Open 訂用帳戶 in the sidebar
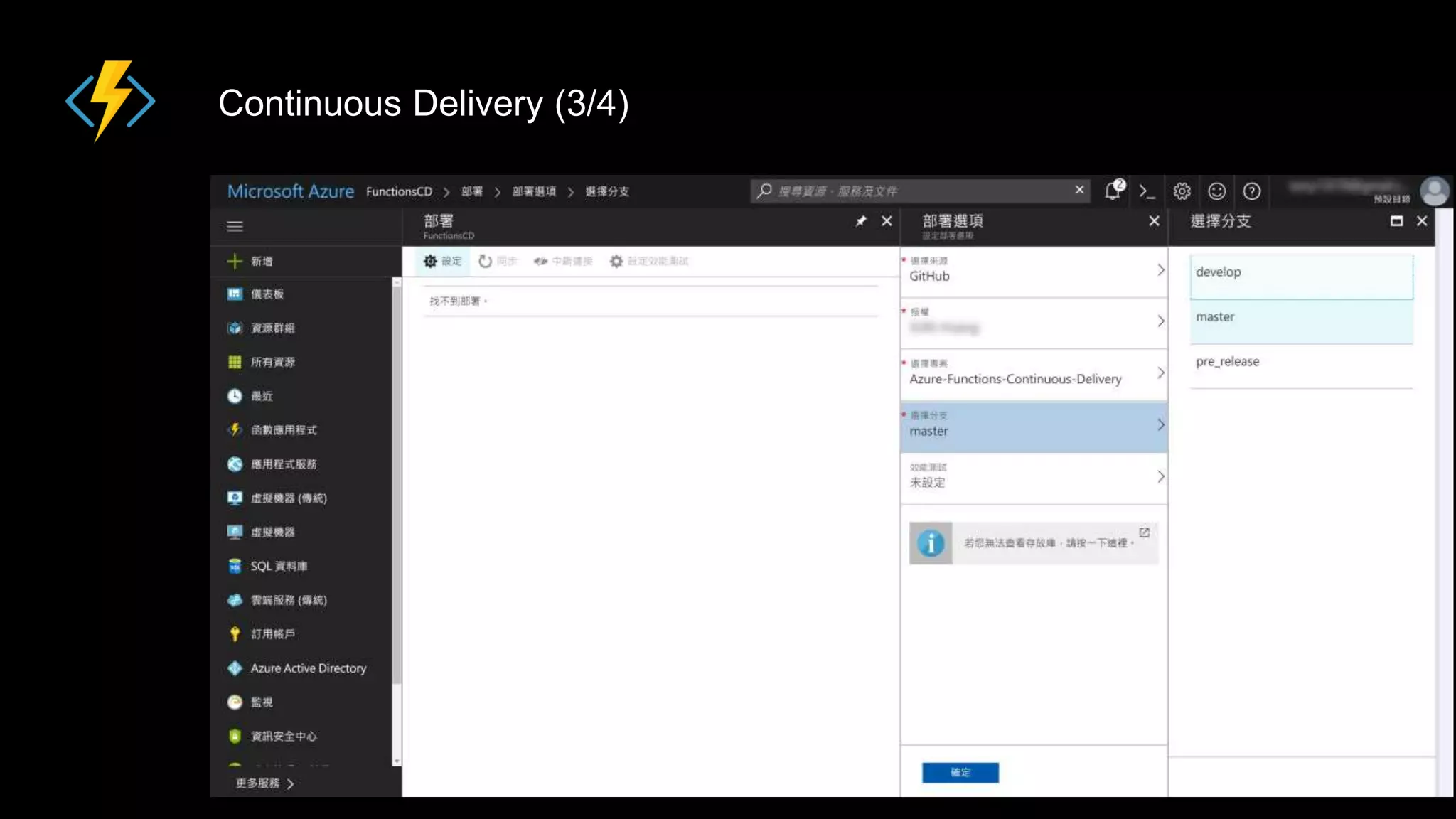The image size is (1456, 819). click(261, 634)
